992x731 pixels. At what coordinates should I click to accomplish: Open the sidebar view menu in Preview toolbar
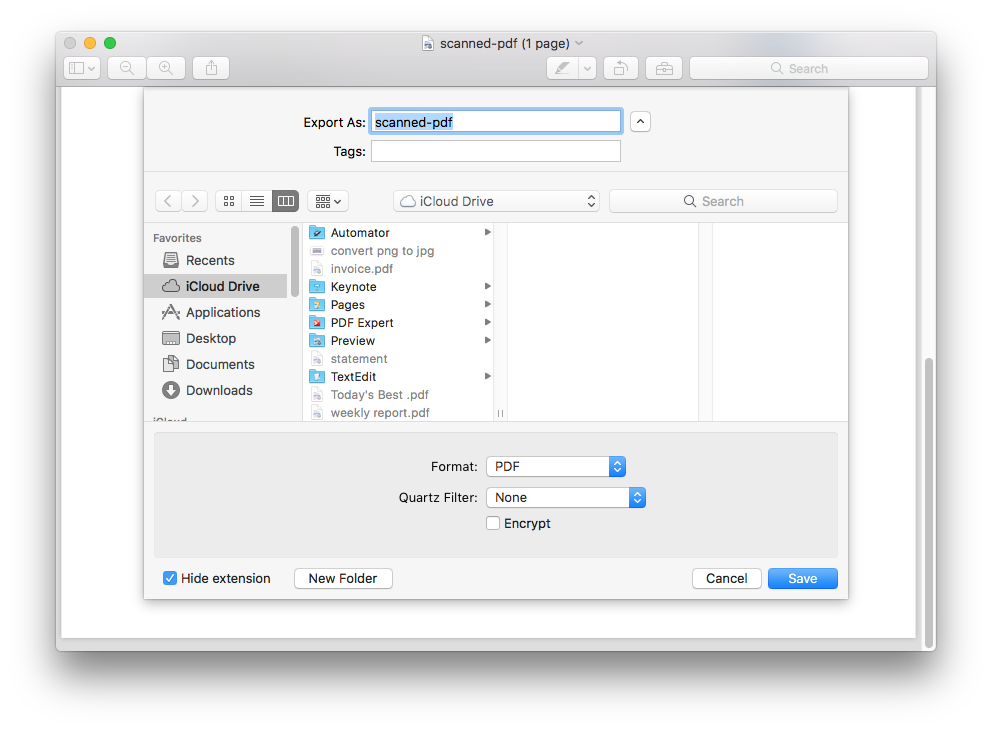82,68
